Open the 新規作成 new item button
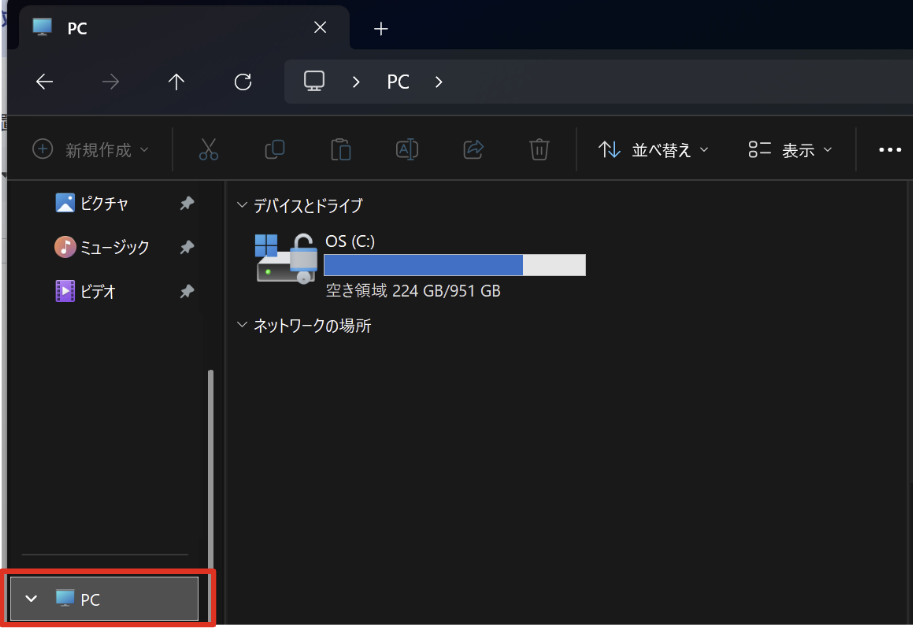This screenshot has width=913, height=628. click(x=90, y=150)
